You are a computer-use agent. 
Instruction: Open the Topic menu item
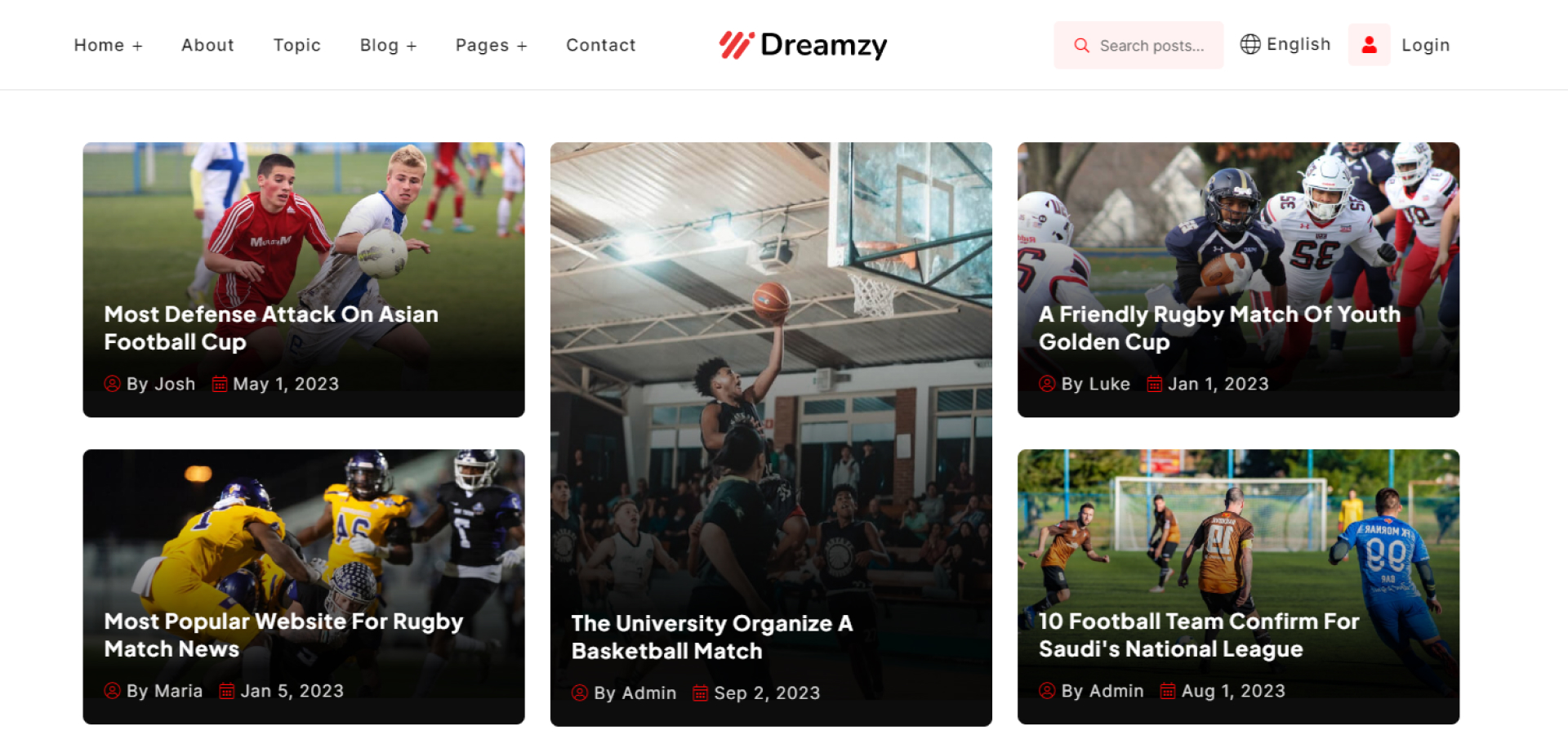coord(296,45)
